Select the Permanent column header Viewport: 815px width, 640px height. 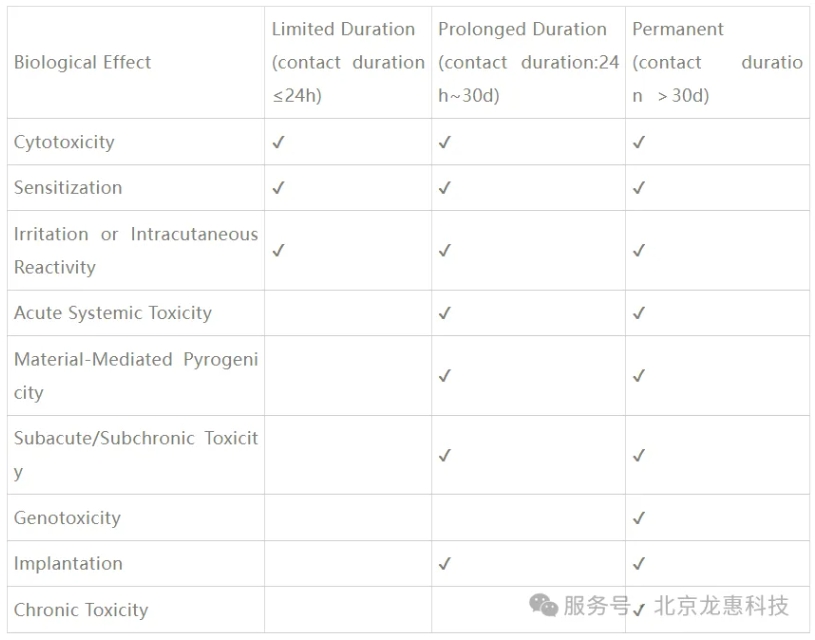pos(717,62)
